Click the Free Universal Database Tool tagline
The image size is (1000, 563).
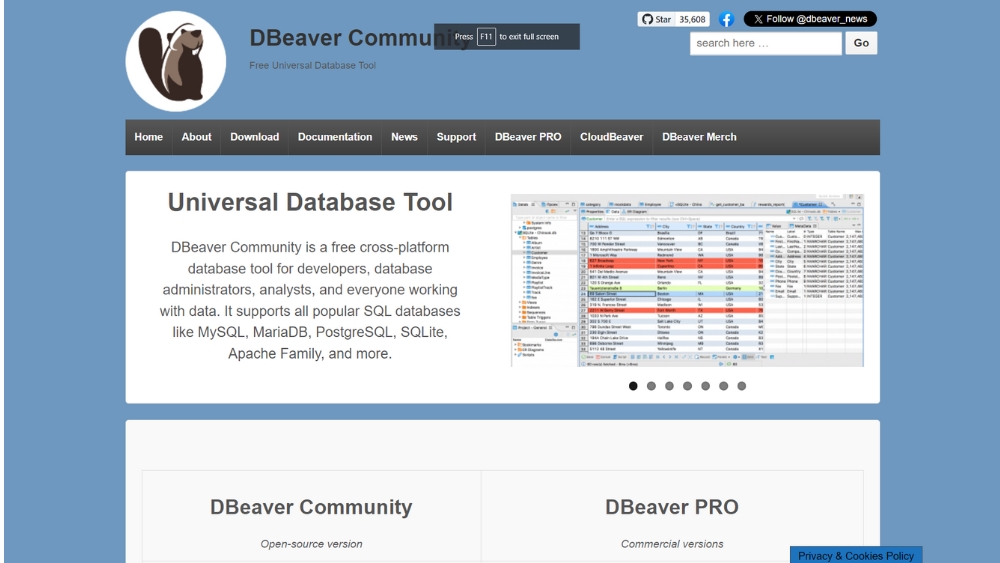[312, 65]
